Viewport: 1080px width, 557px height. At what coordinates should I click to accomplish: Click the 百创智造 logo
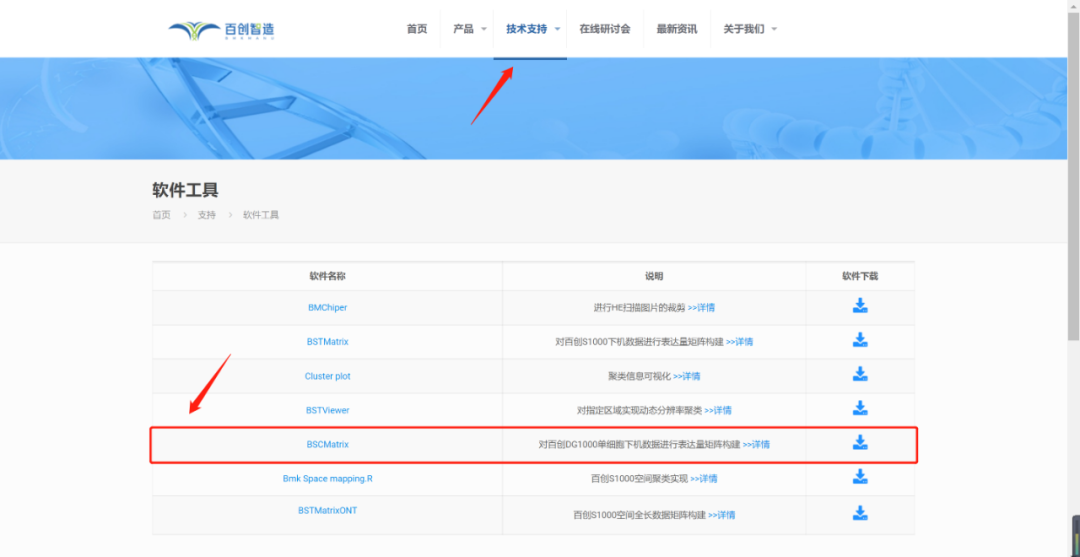(221, 30)
